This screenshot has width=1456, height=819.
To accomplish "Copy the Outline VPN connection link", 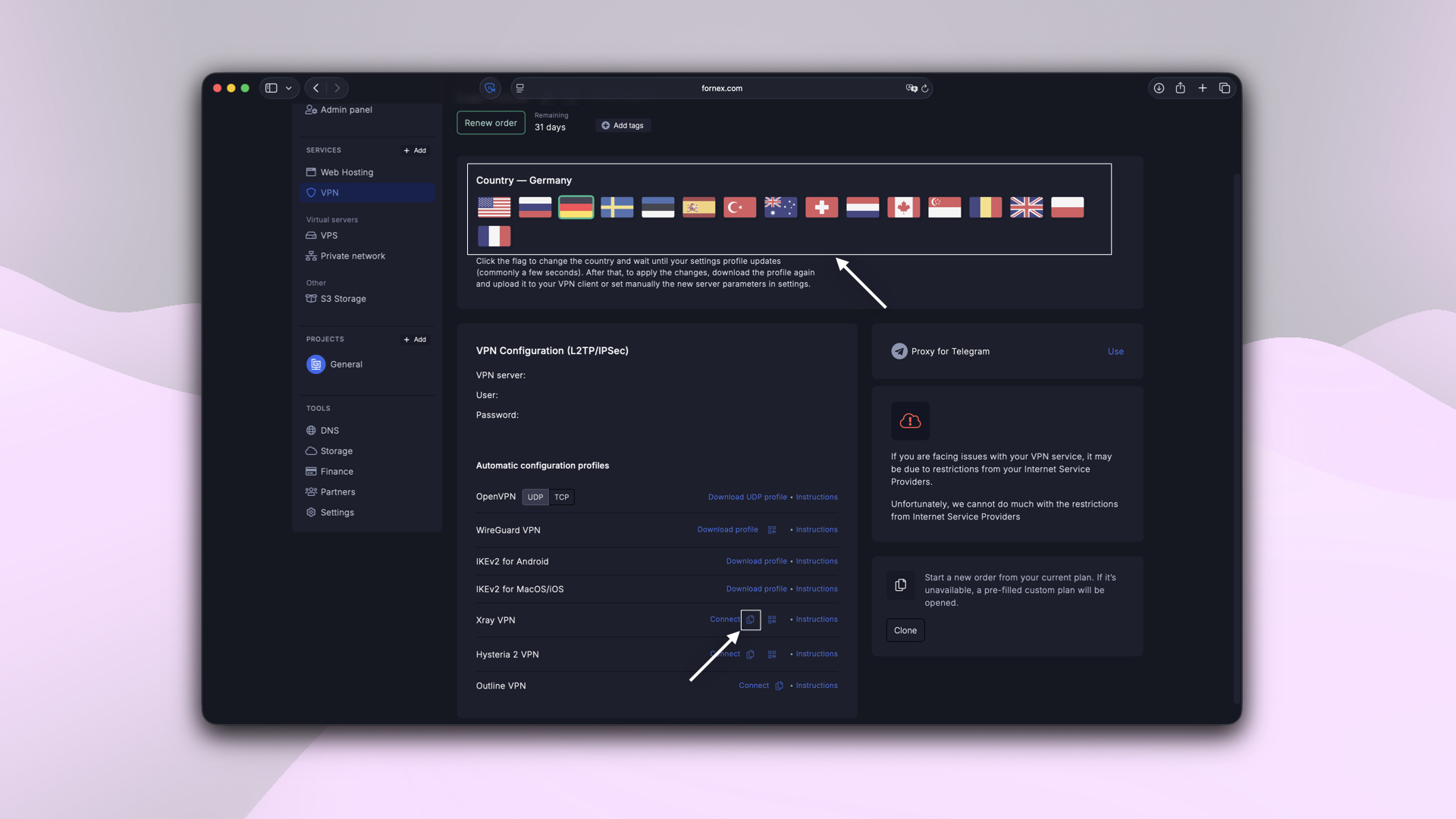I will (780, 686).
